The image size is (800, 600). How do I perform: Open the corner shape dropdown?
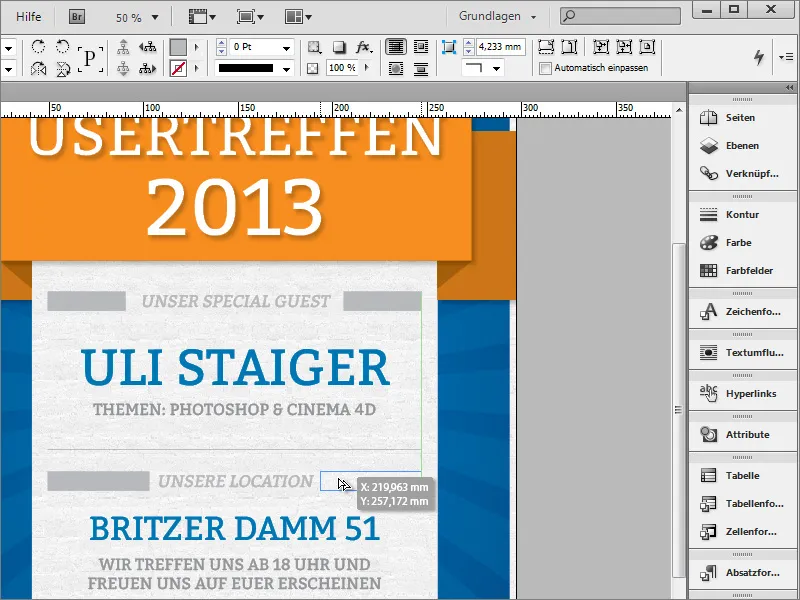496,68
